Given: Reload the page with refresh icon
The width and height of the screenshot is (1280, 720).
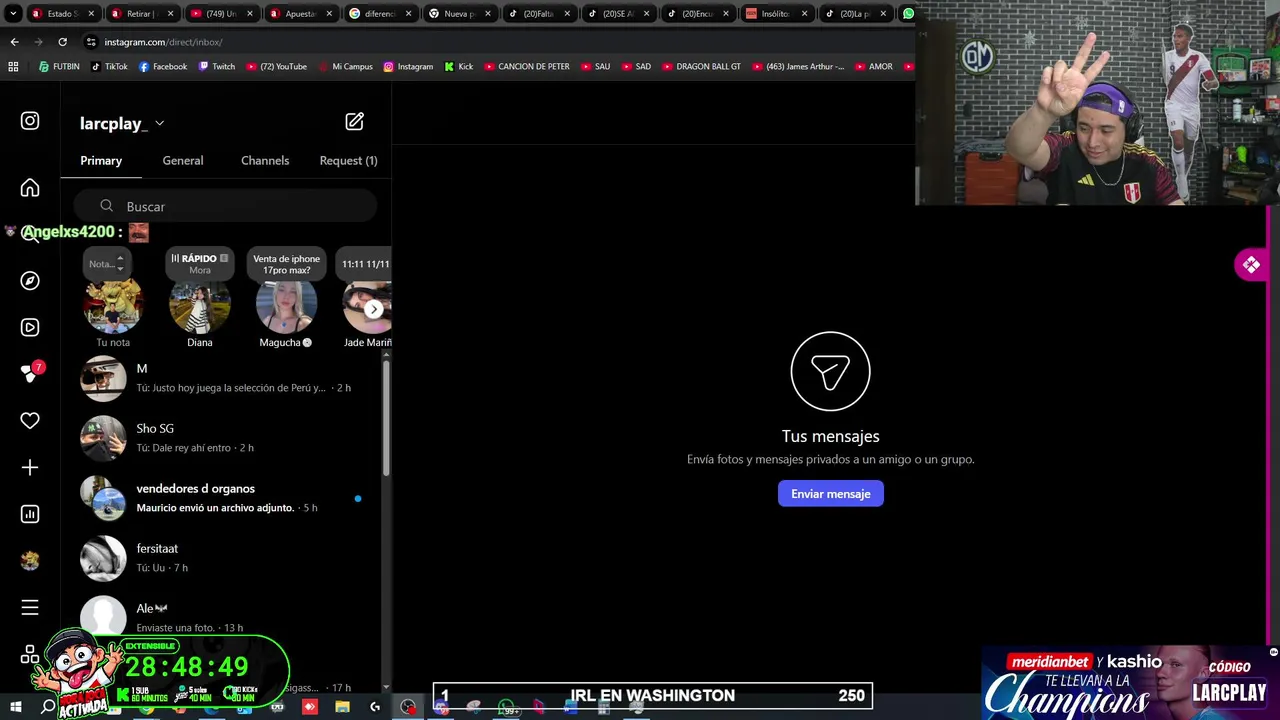Looking at the screenshot, I should (x=62, y=42).
